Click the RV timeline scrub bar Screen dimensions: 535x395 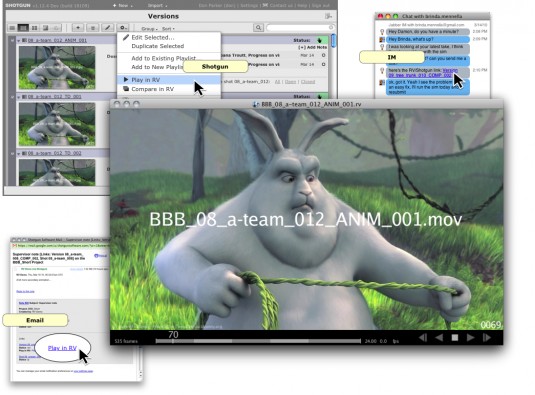click(x=258, y=341)
